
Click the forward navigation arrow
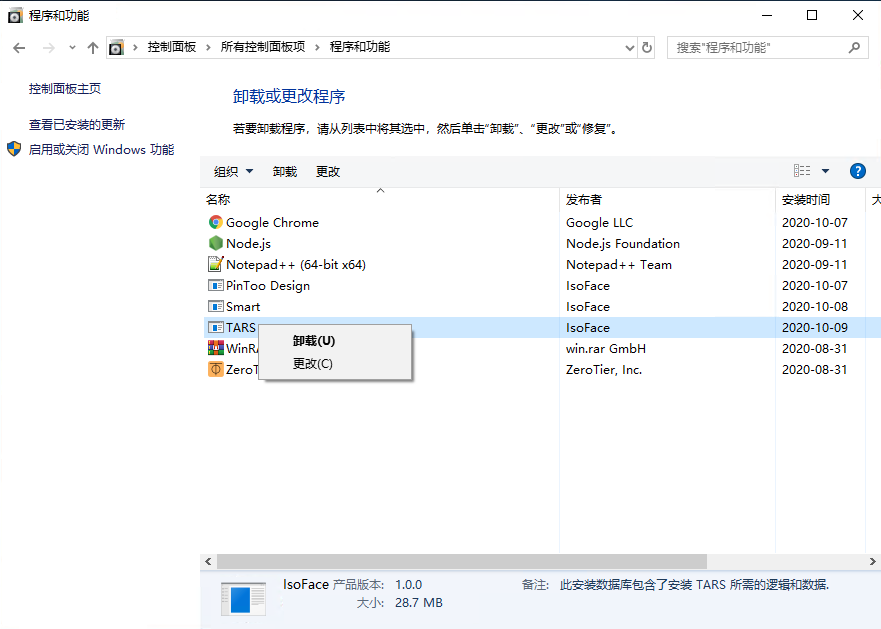coord(49,48)
